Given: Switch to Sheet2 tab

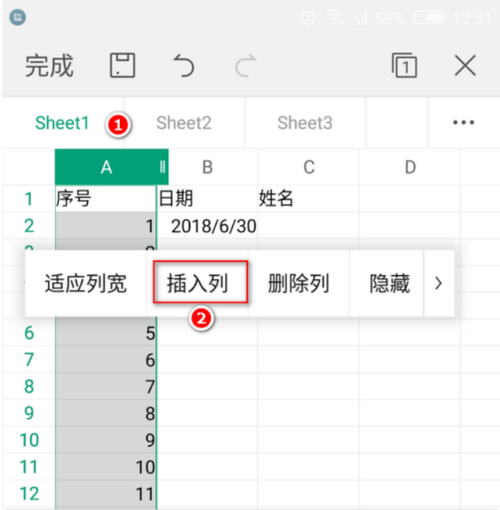Looking at the screenshot, I should [184, 123].
